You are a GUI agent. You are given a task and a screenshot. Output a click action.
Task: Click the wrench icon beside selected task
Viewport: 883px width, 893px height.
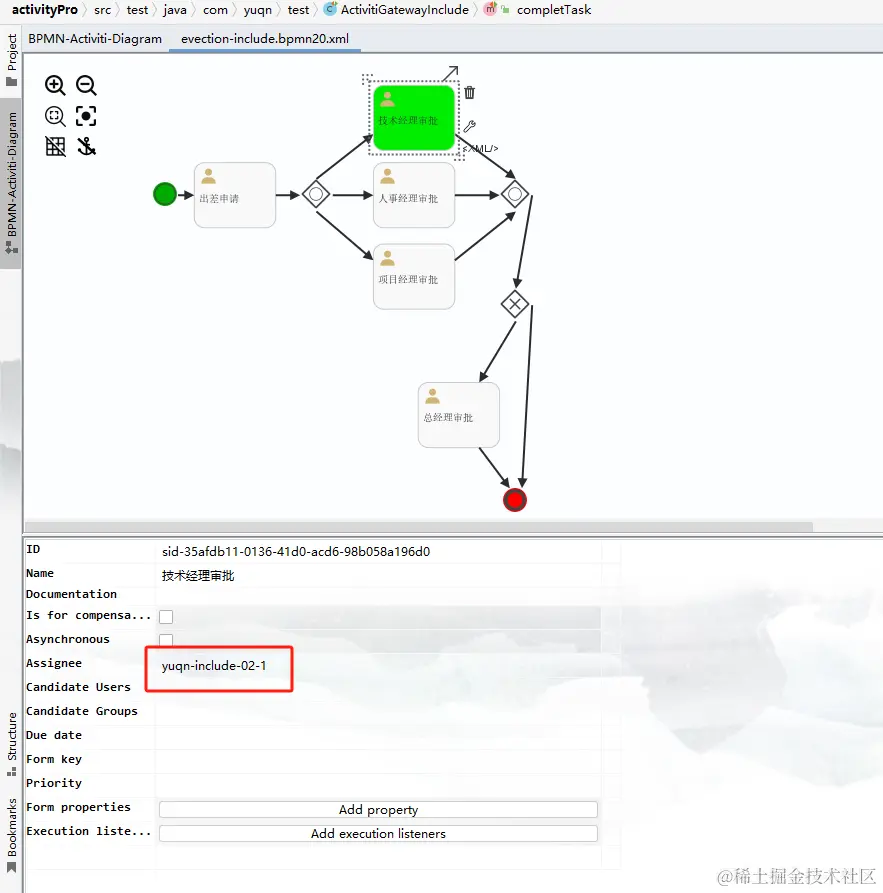(x=469, y=126)
